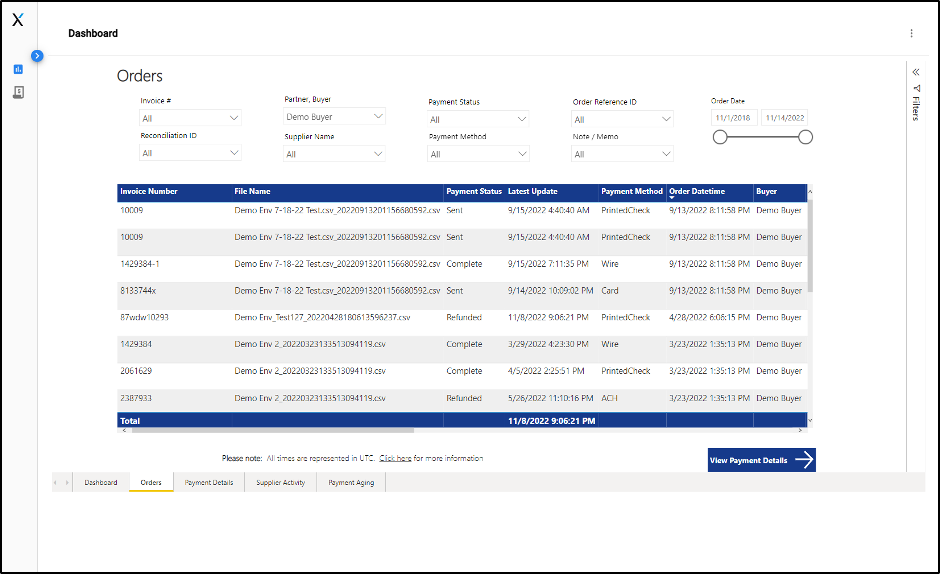The image size is (940, 574).
Task: Select invoice number 1429384 cell
Action: coord(136,344)
